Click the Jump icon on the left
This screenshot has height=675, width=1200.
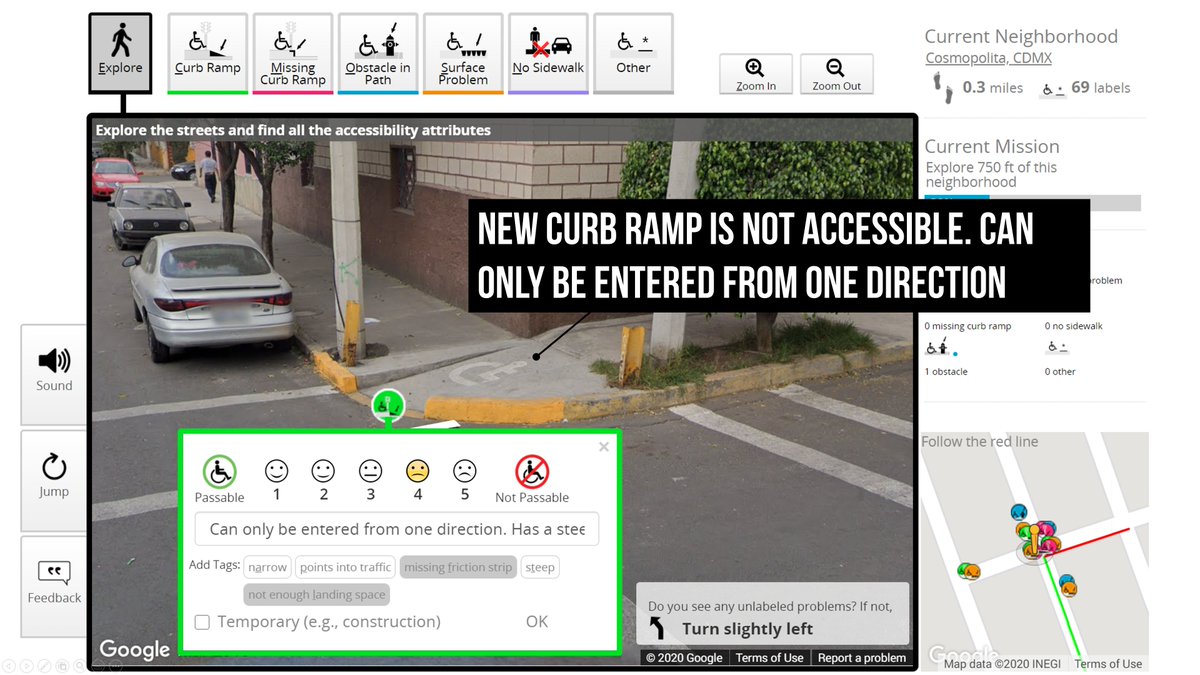point(53,480)
